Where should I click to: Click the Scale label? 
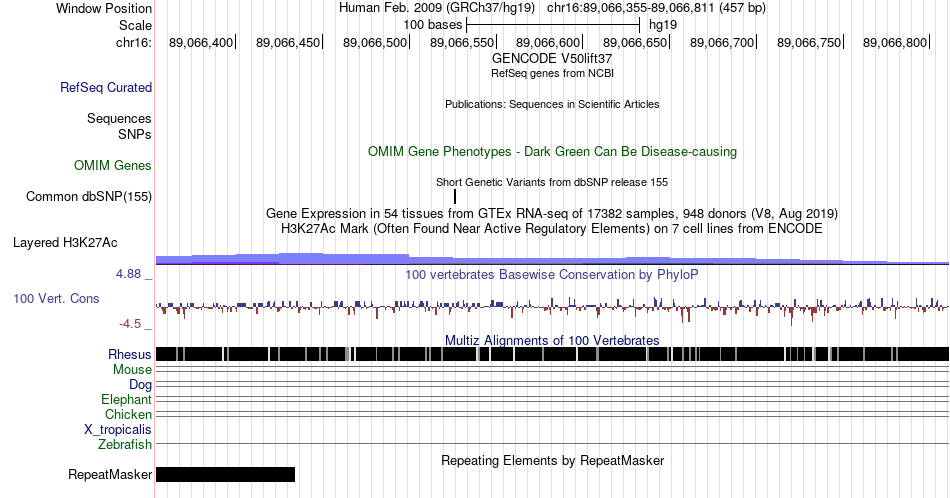[136, 25]
